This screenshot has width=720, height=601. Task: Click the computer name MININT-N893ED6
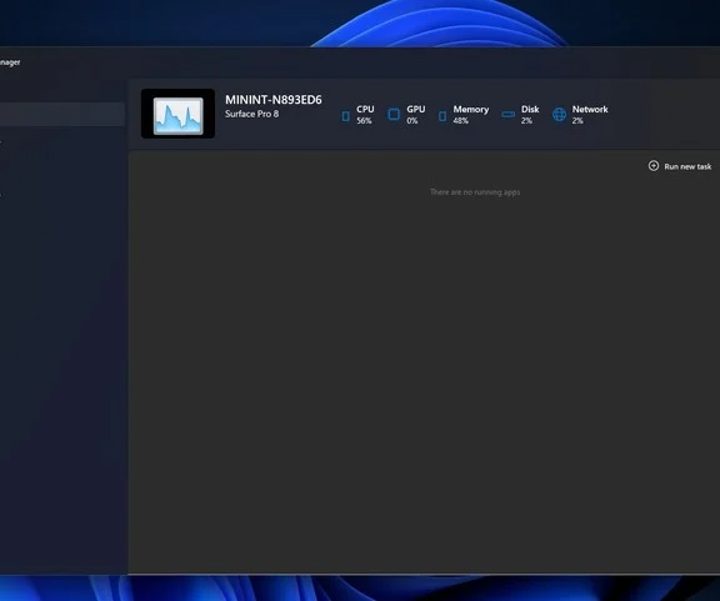click(x=273, y=100)
